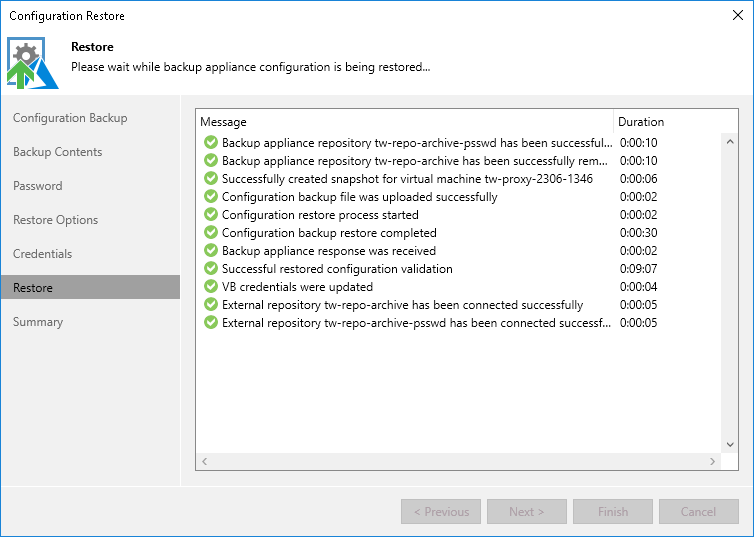This screenshot has width=754, height=537.
Task: Click success icon for 'Configuration restore process started'
Action: coord(210,215)
